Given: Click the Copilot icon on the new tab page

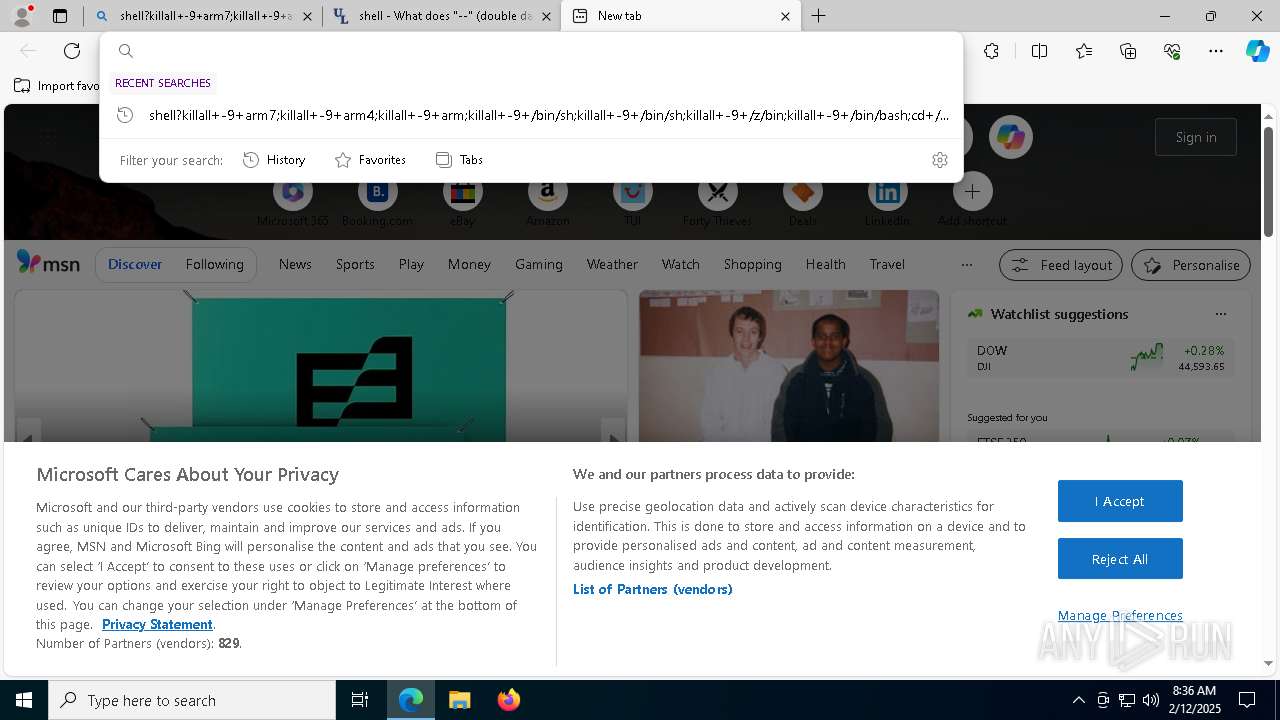Looking at the screenshot, I should [x=1010, y=137].
